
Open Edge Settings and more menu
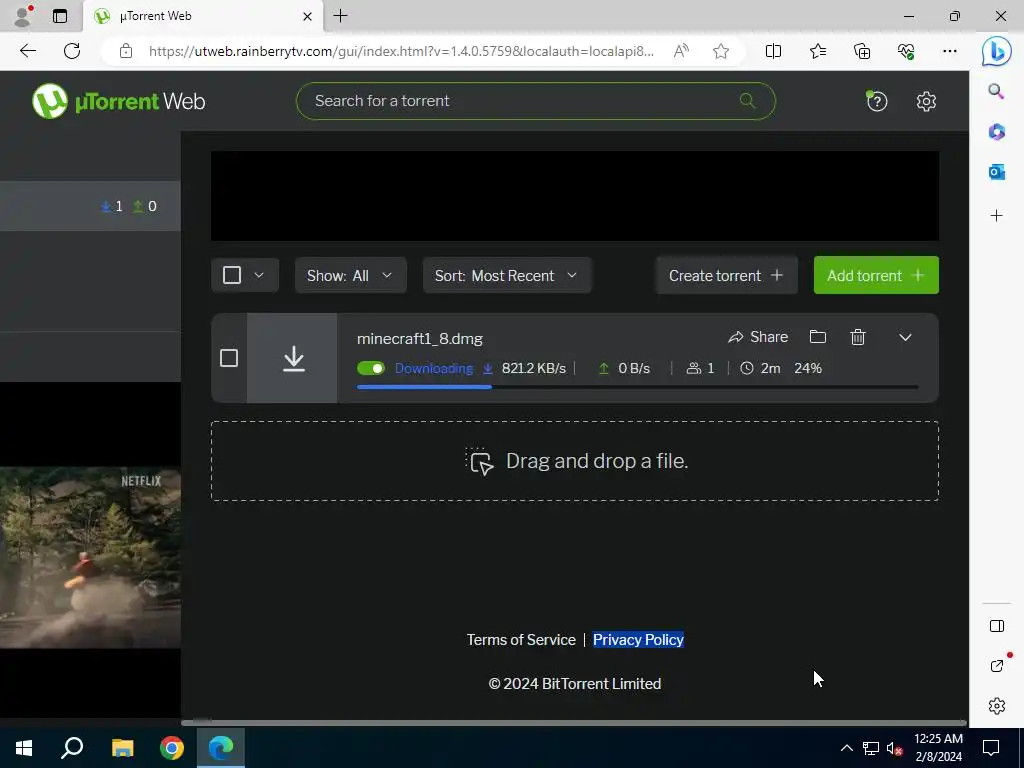coord(950,51)
